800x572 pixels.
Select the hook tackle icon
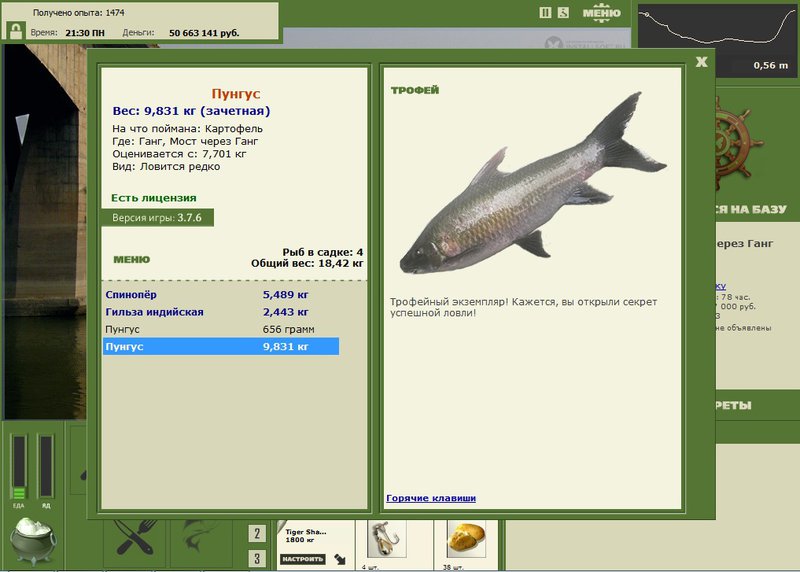(387, 539)
